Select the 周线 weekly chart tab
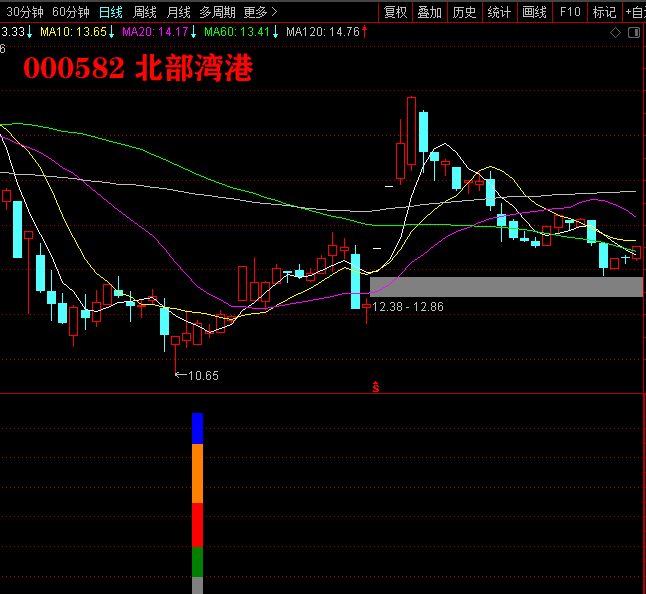This screenshot has width=646, height=594. [x=145, y=12]
